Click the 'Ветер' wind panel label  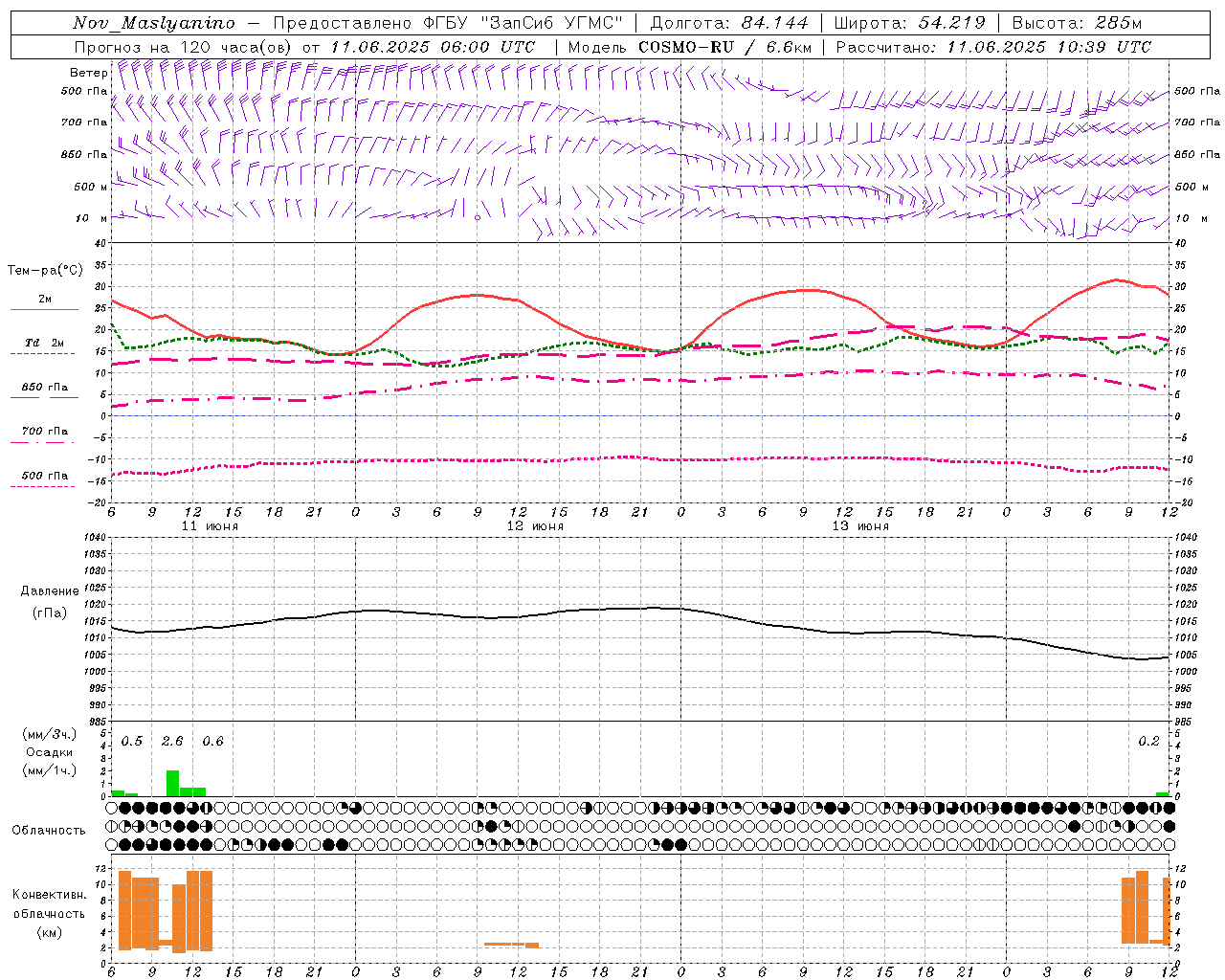click(89, 73)
